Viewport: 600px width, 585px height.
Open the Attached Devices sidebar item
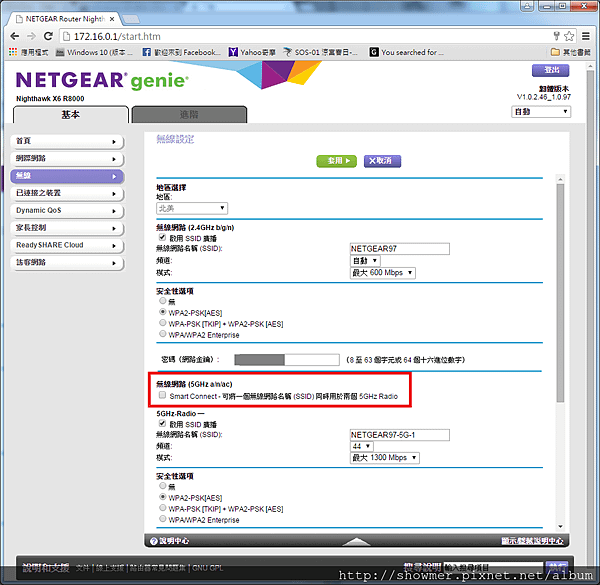coord(67,194)
